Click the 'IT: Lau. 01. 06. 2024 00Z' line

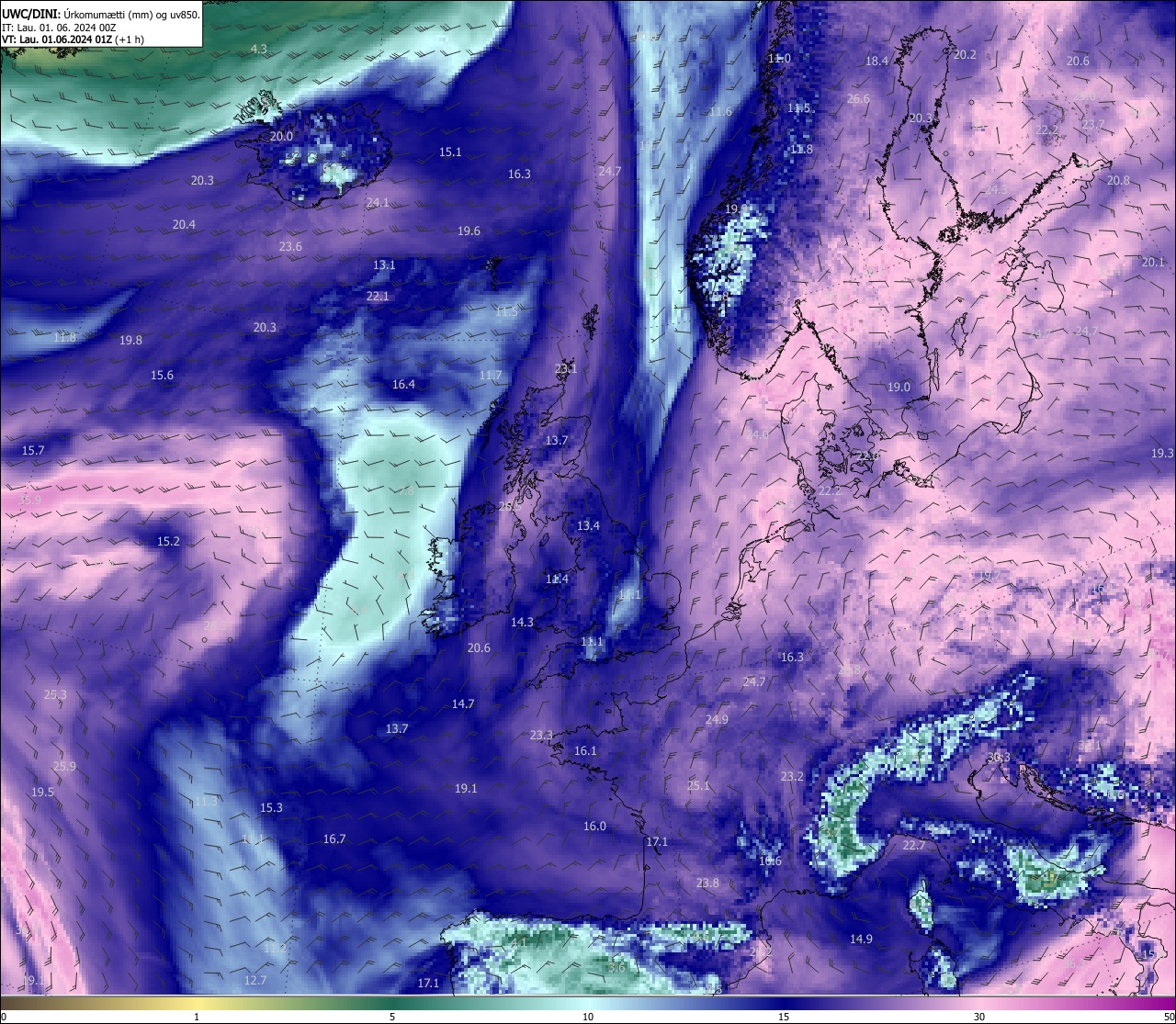[59, 28]
